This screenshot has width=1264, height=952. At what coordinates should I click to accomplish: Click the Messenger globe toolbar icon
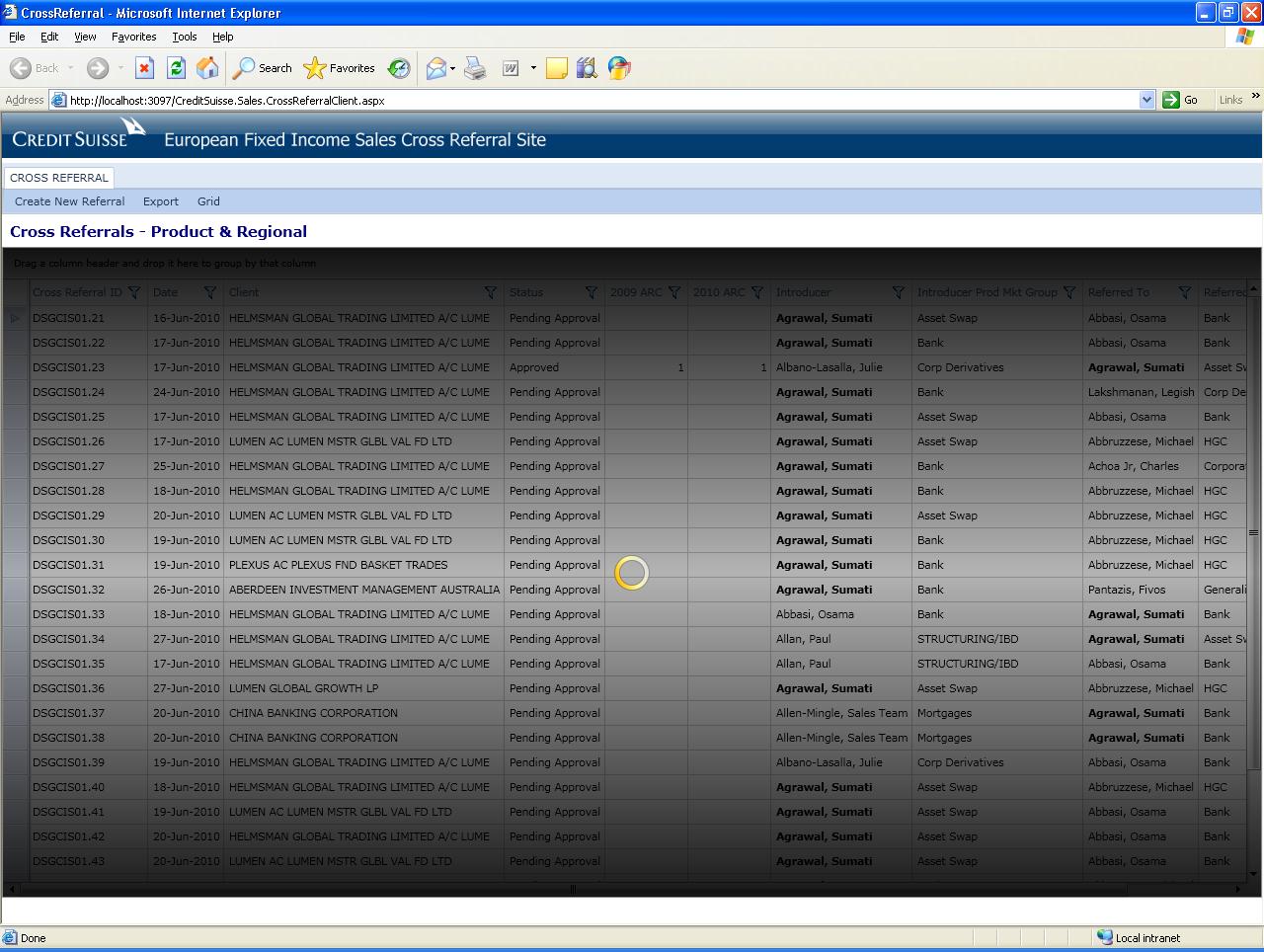pos(619,68)
